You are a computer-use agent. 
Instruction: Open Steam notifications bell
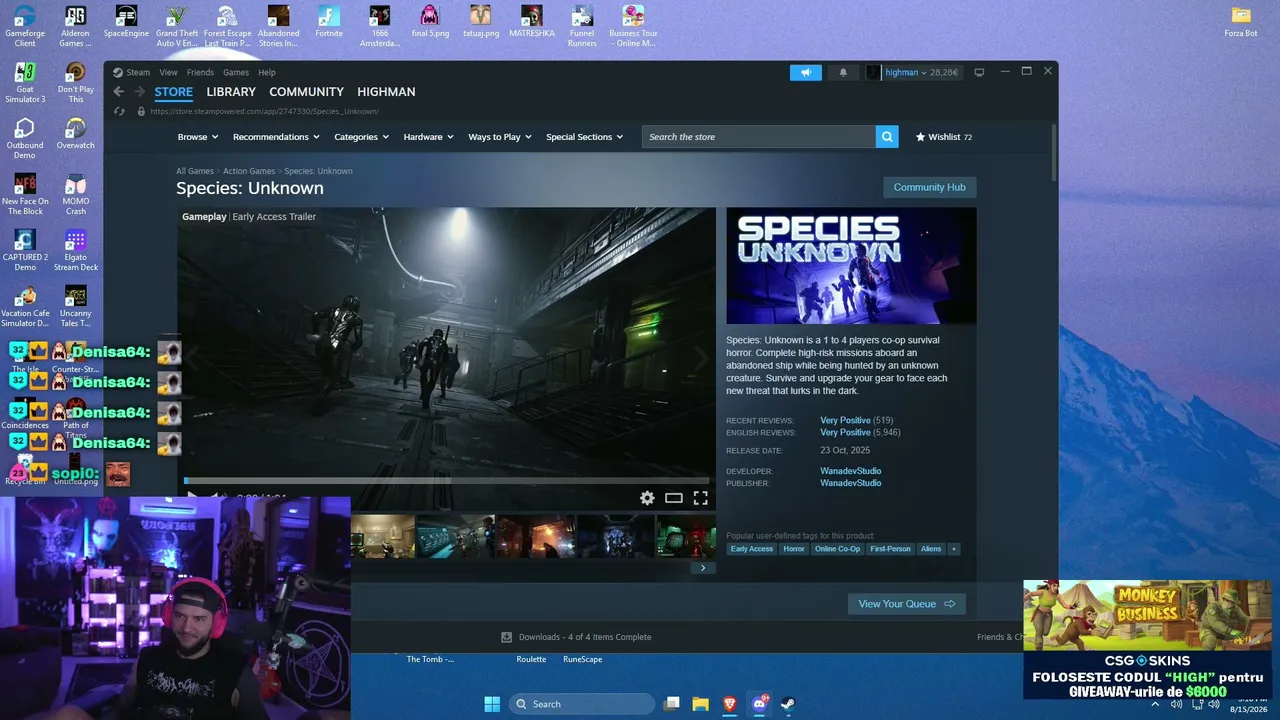843,72
